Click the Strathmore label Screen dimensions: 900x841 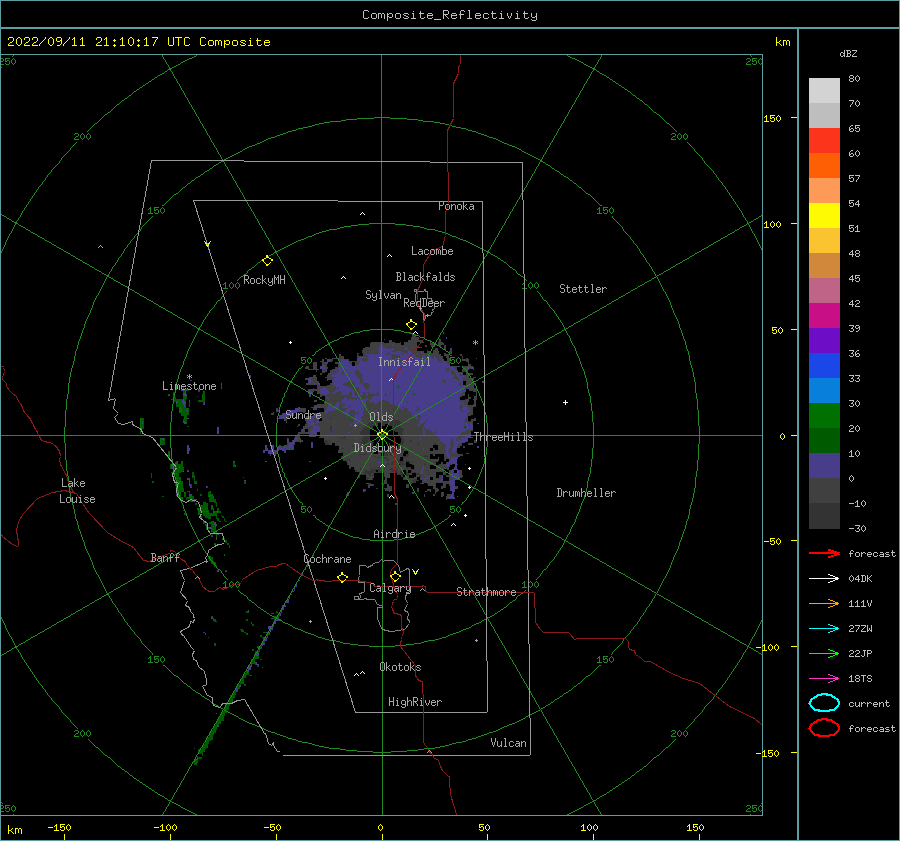click(486, 592)
